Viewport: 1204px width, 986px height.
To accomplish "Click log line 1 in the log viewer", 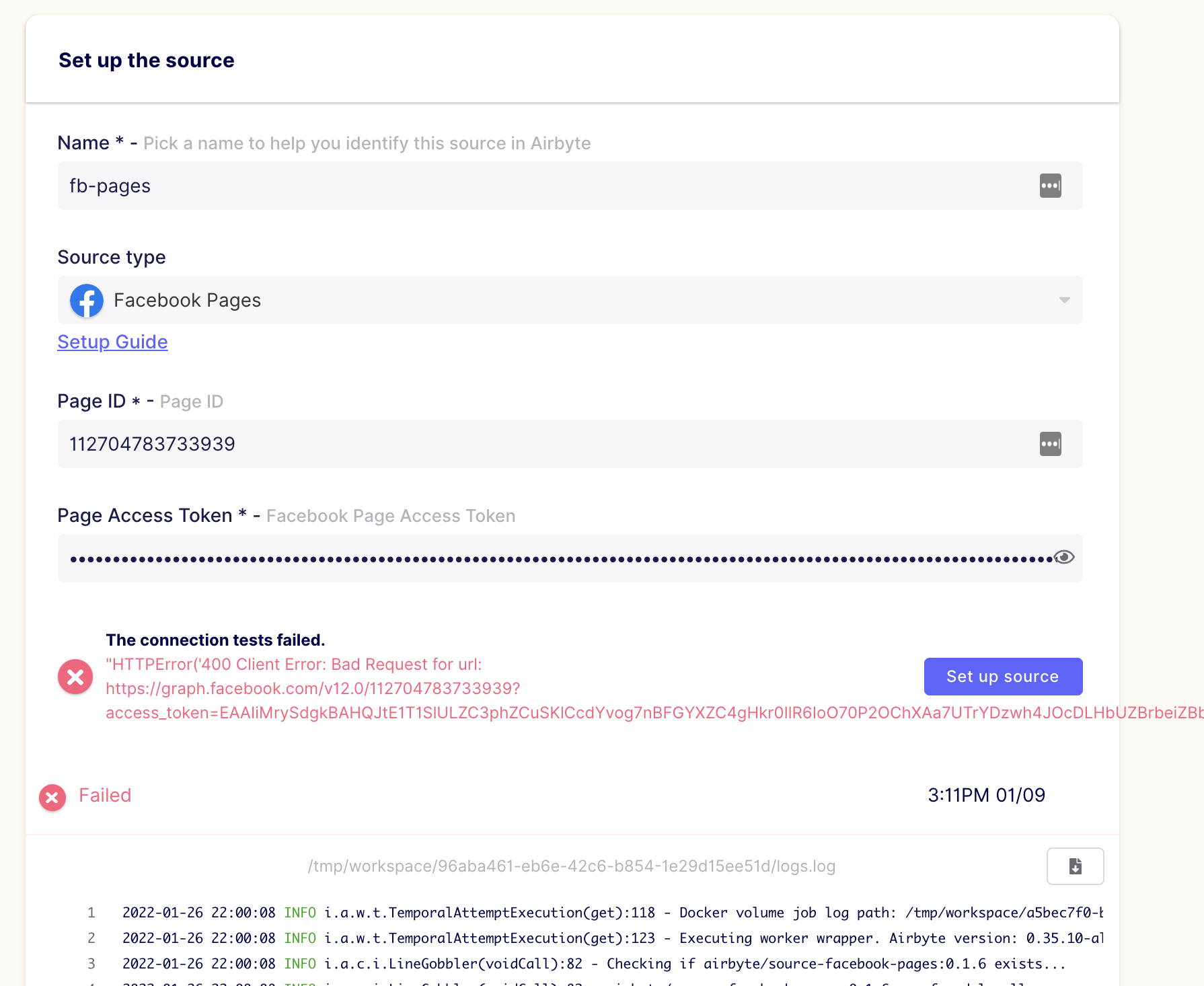I will pos(538,913).
